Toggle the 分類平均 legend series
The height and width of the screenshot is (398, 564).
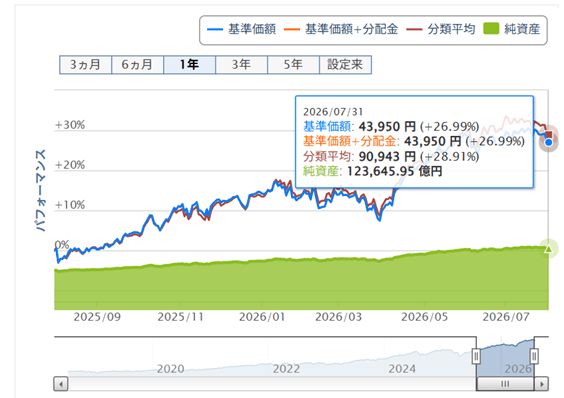pos(441,29)
